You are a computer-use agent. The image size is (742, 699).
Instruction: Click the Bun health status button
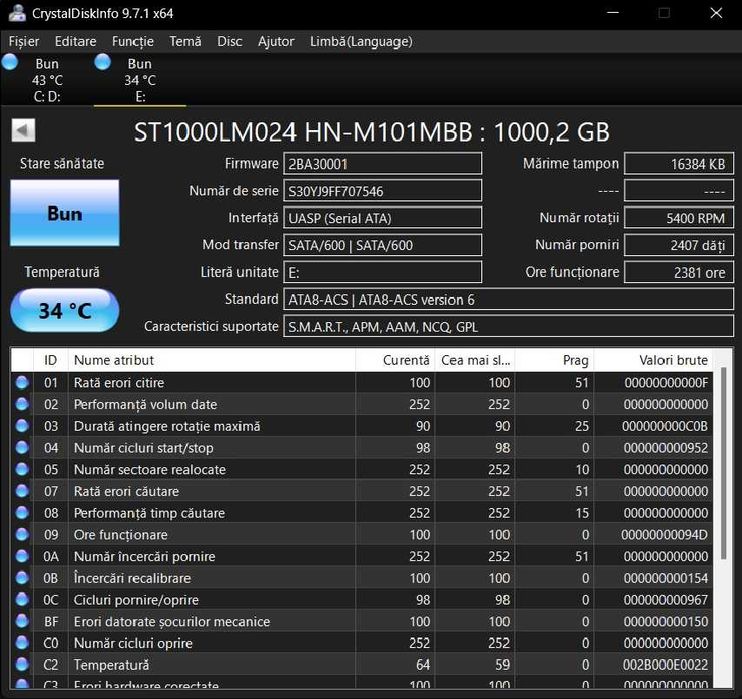[x=65, y=213]
